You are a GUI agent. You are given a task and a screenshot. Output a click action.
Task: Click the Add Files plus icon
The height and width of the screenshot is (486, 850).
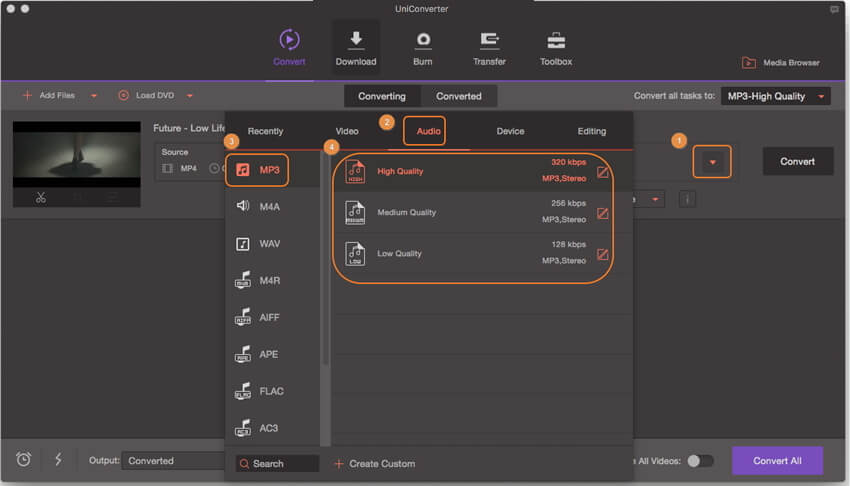27,95
